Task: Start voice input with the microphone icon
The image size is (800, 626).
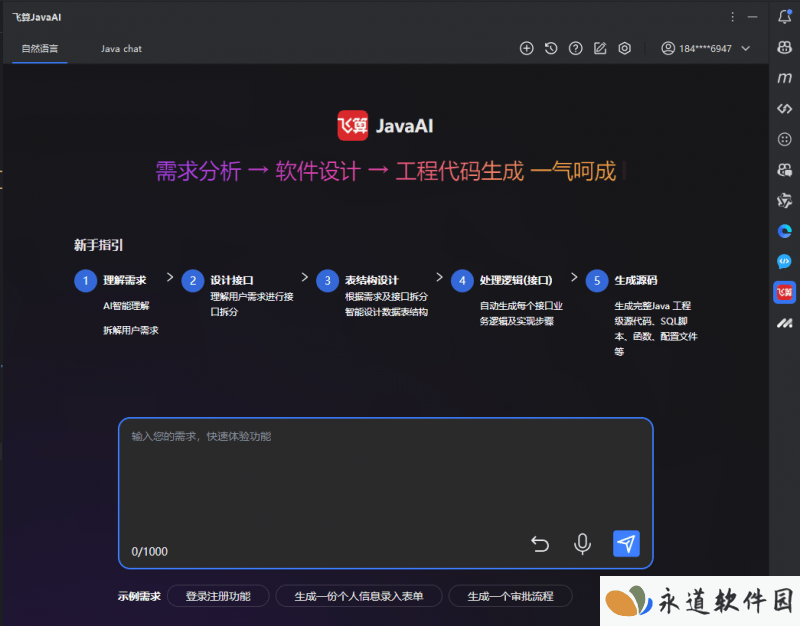Action: click(x=582, y=544)
